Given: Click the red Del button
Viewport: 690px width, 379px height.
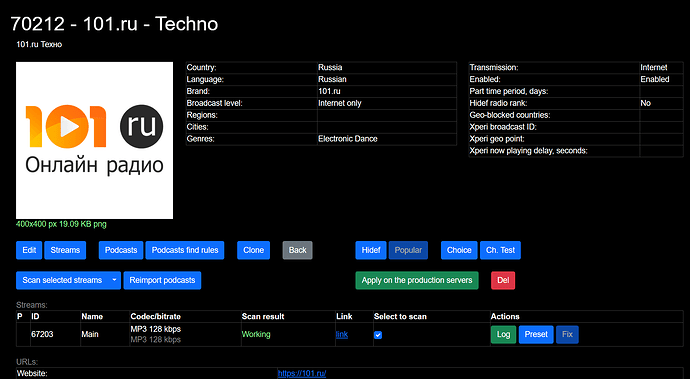Looking at the screenshot, I should point(503,280).
